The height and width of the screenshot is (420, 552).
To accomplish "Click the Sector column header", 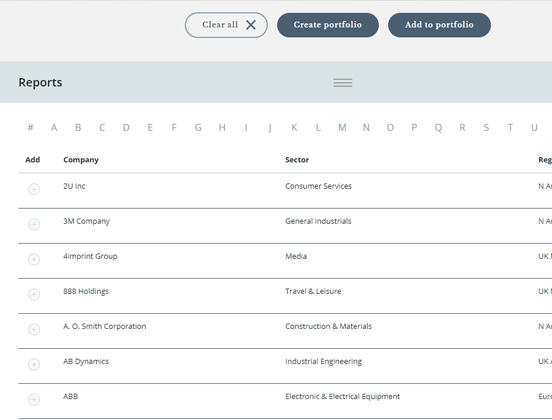I will coord(297,160).
